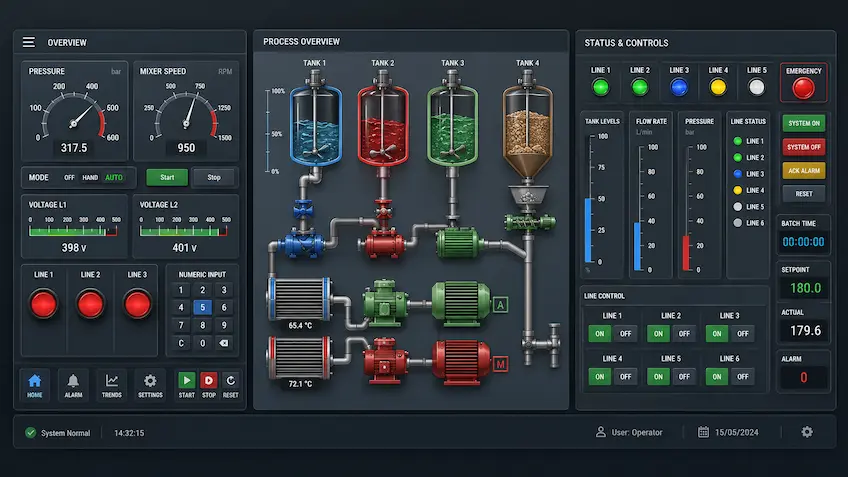
Task: Click the red valve below Tank 2
Action: tap(383, 209)
